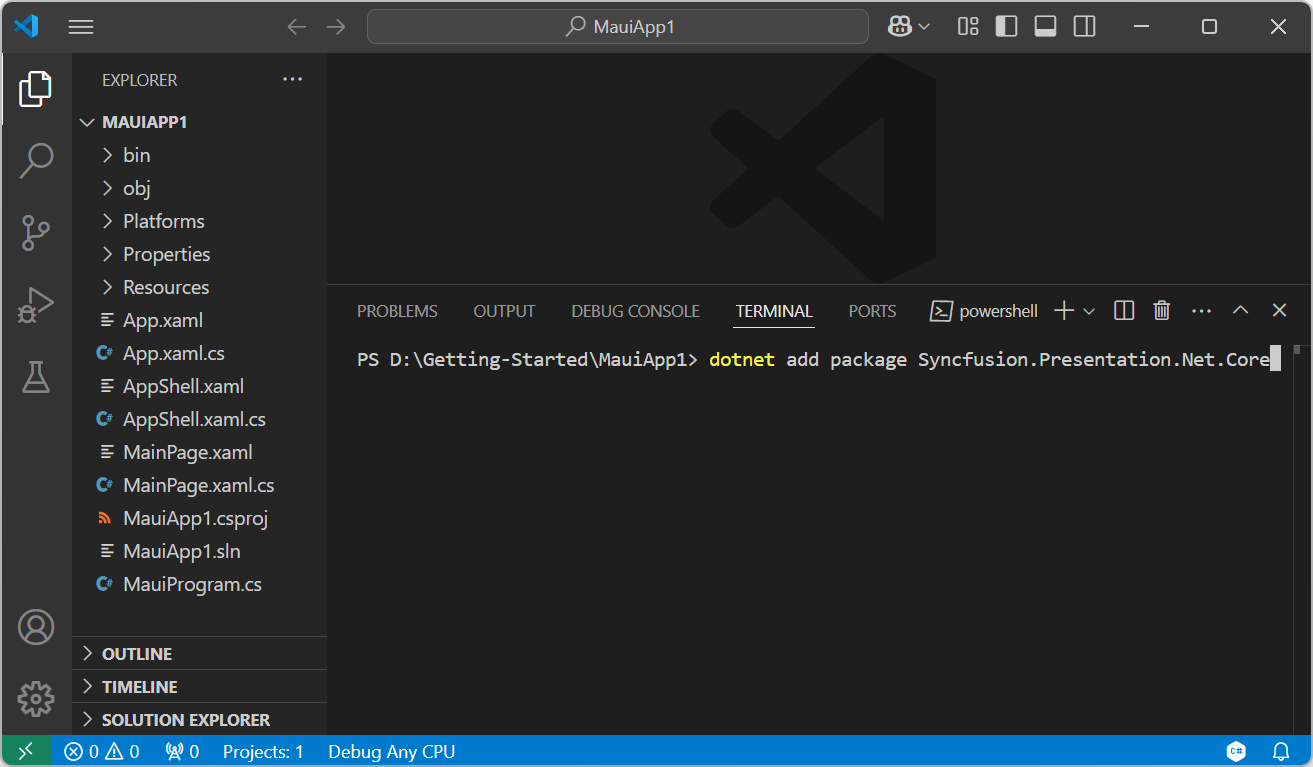Switch to the PORTS tab
This screenshot has width=1313, height=767.
coord(872,311)
